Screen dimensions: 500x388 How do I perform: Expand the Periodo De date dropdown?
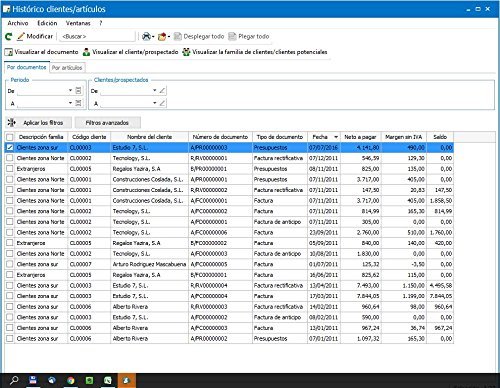click(70, 90)
